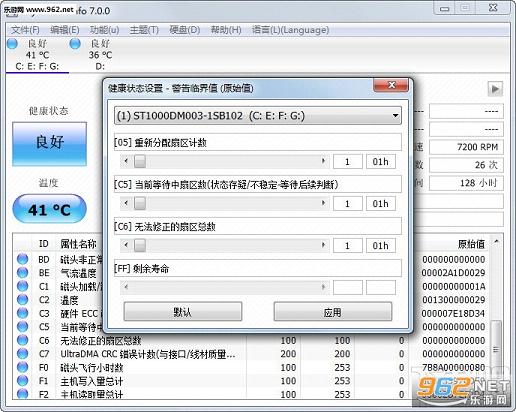The height and width of the screenshot is (412, 516).
Task: Click raw value 000007E18D34
Action: pos(453,313)
